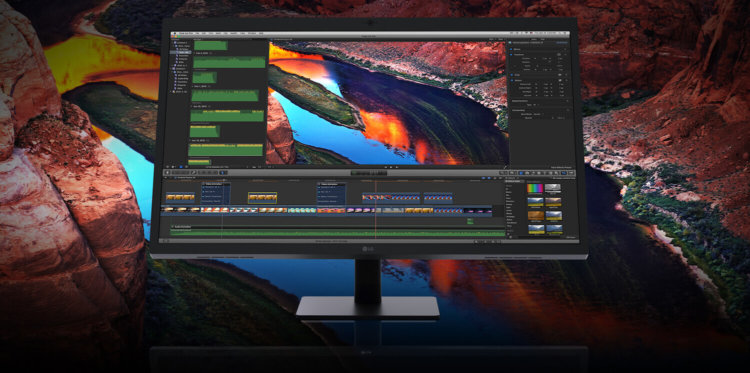Toggle the Transform section checkbox in the inspector
Image resolution: width=750 pixels, height=373 pixels.
(511, 55)
